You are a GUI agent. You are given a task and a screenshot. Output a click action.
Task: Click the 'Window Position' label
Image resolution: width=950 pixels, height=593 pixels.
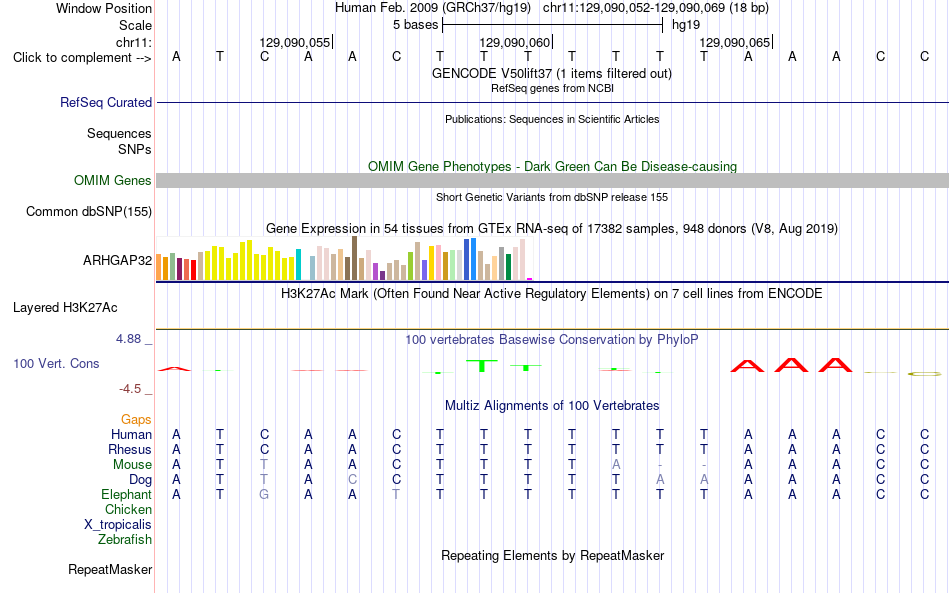[x=104, y=8]
